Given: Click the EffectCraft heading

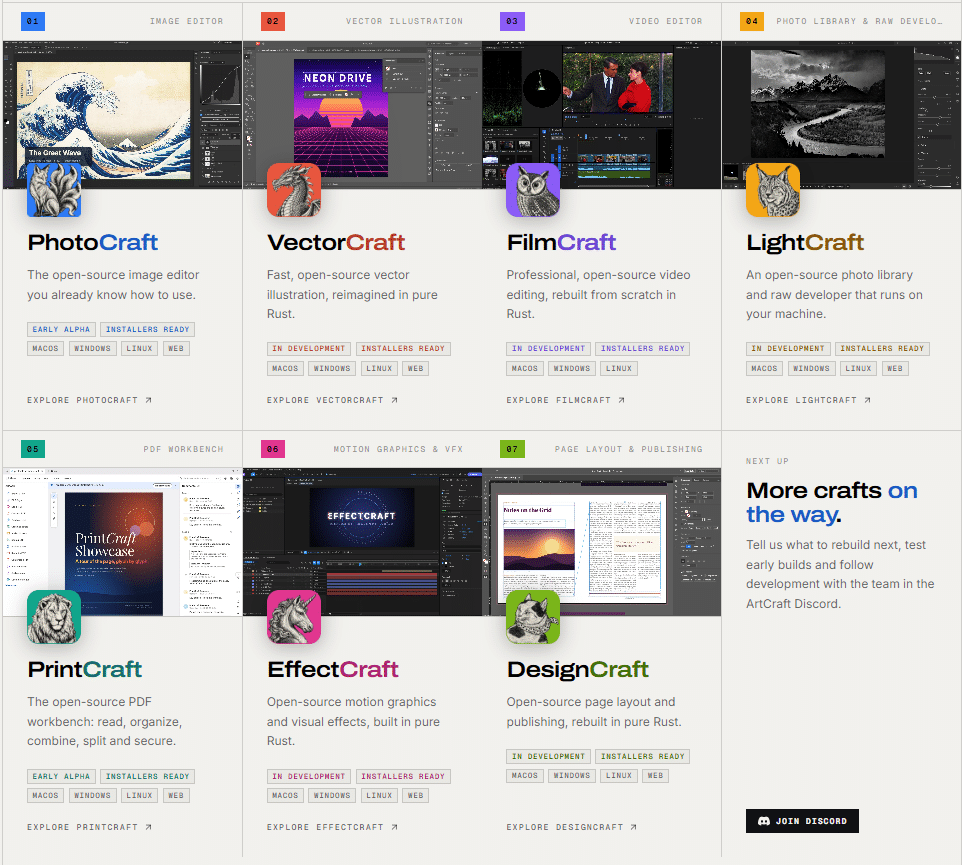Looking at the screenshot, I should (333, 669).
